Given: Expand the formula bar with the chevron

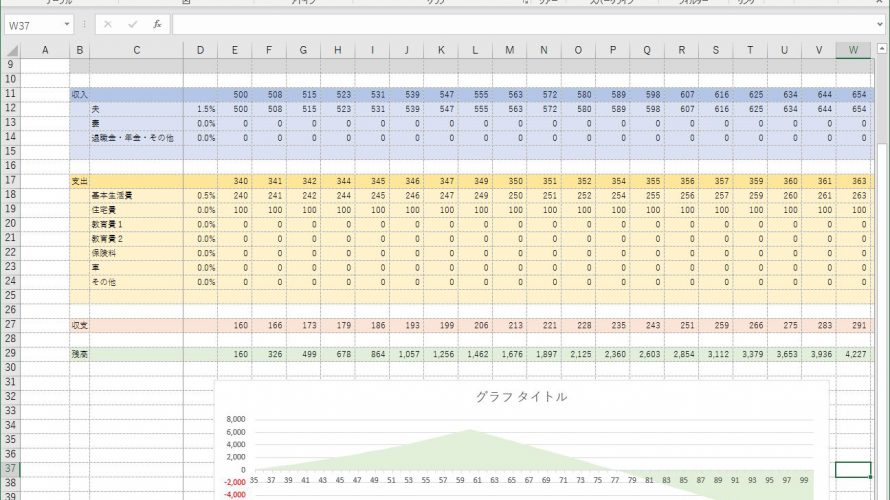Looking at the screenshot, I should pyautogui.click(x=880, y=24).
